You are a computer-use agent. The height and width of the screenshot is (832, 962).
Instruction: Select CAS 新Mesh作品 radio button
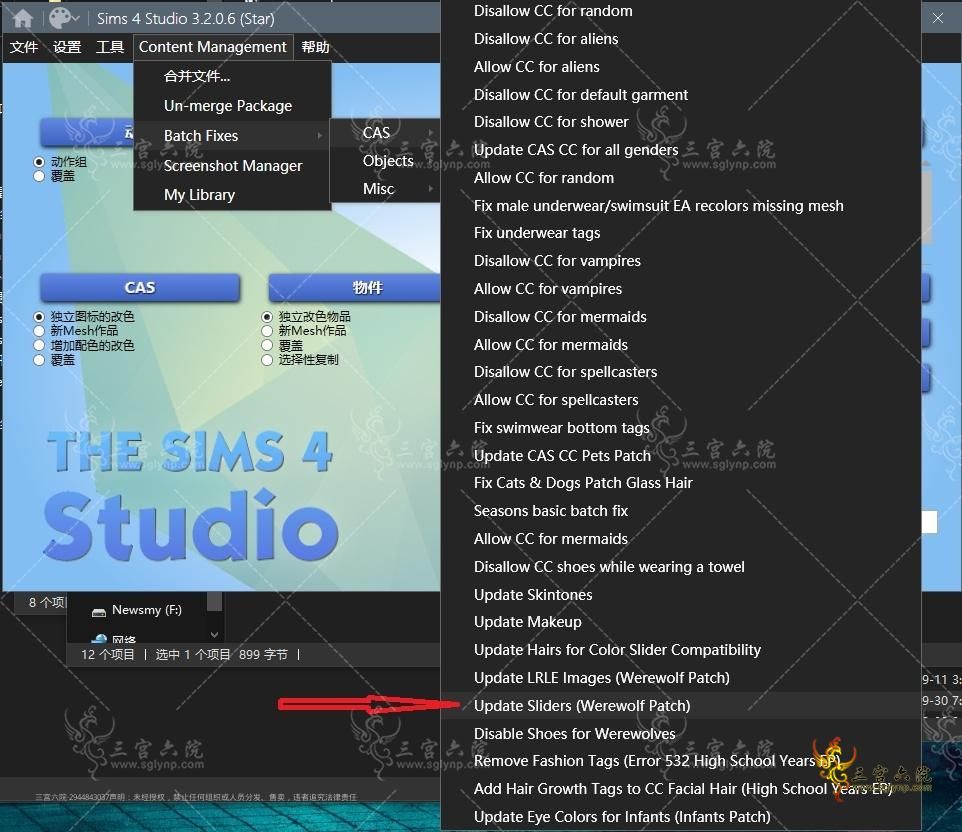(39, 331)
